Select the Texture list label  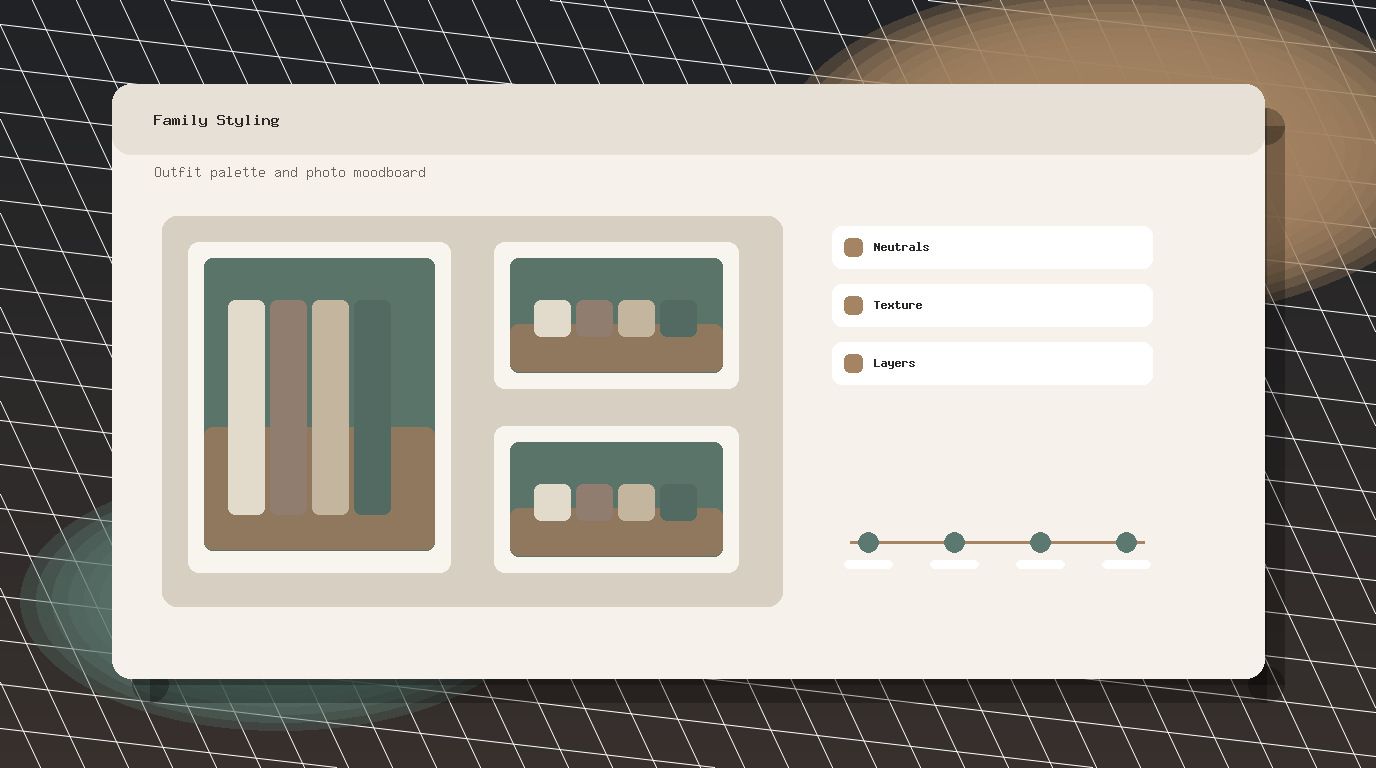point(898,305)
